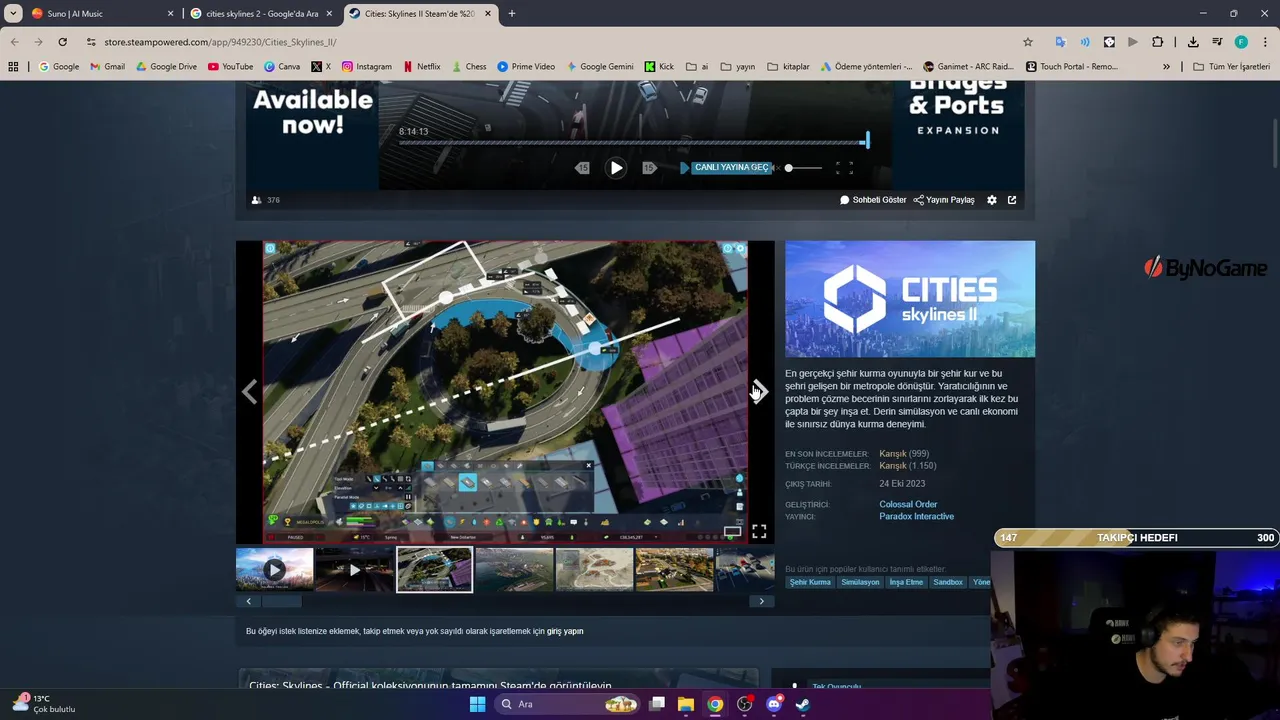Show previous screenshot with left arrow
The height and width of the screenshot is (720, 1280).
click(x=249, y=392)
